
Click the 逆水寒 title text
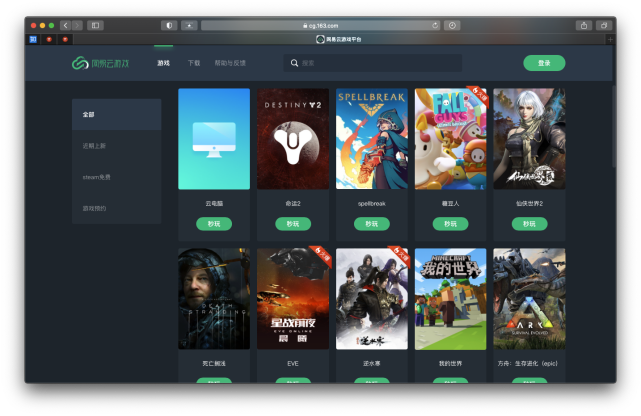click(x=372, y=363)
